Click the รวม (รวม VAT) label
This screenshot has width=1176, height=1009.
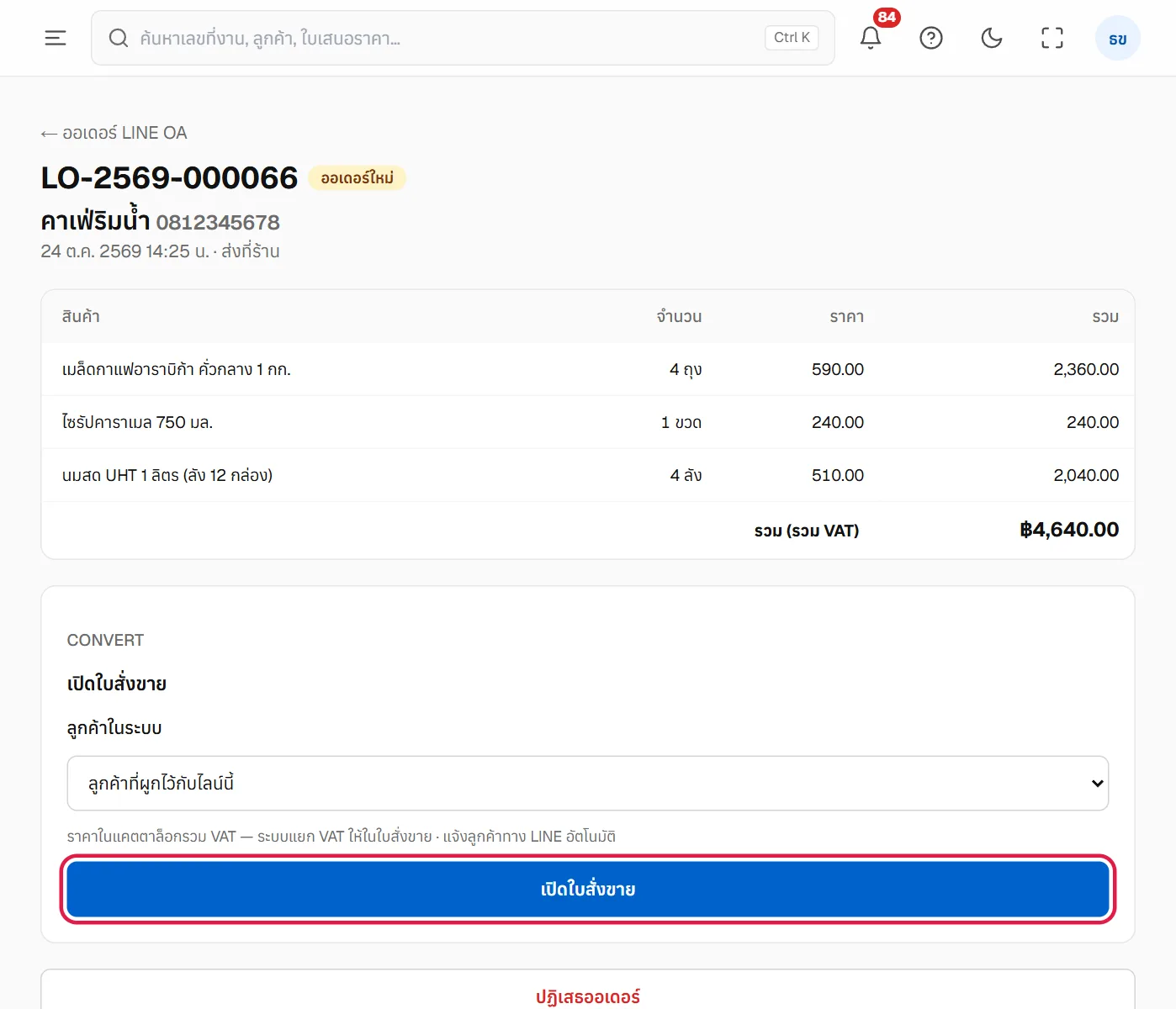point(807,531)
